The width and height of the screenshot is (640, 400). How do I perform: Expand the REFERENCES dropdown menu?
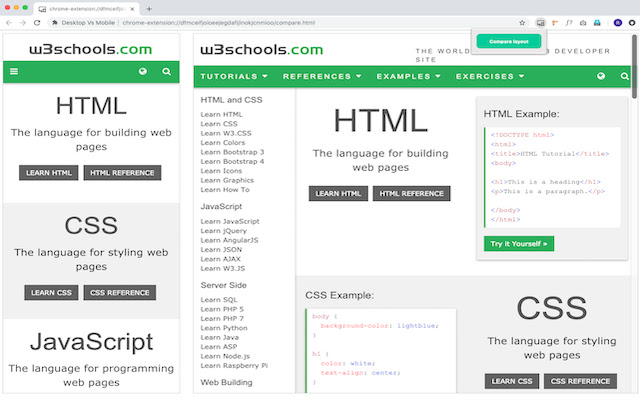coord(322,76)
